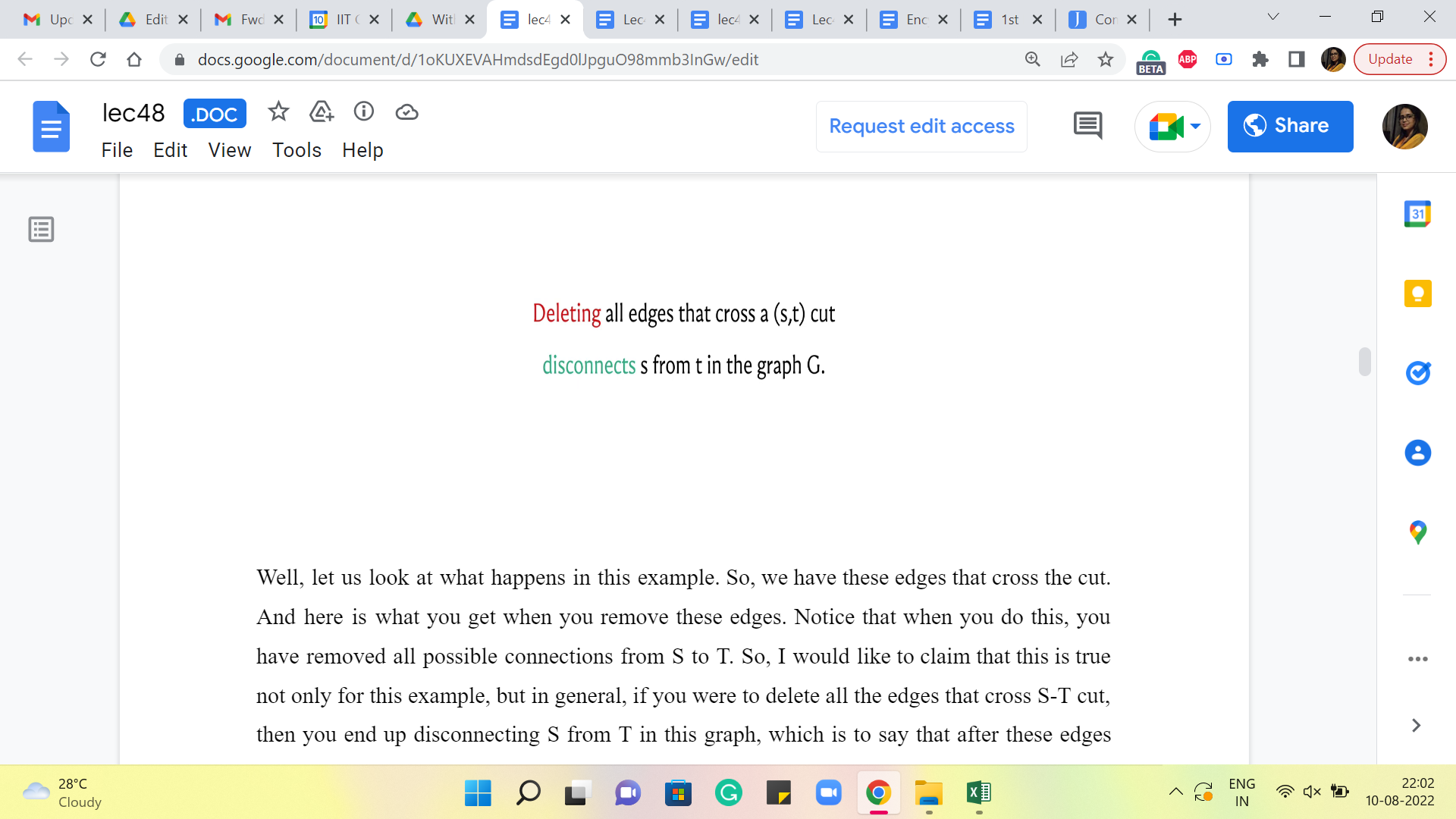Open Contacts in the side panel
This screenshot has width=1456, height=819.
coord(1417,453)
